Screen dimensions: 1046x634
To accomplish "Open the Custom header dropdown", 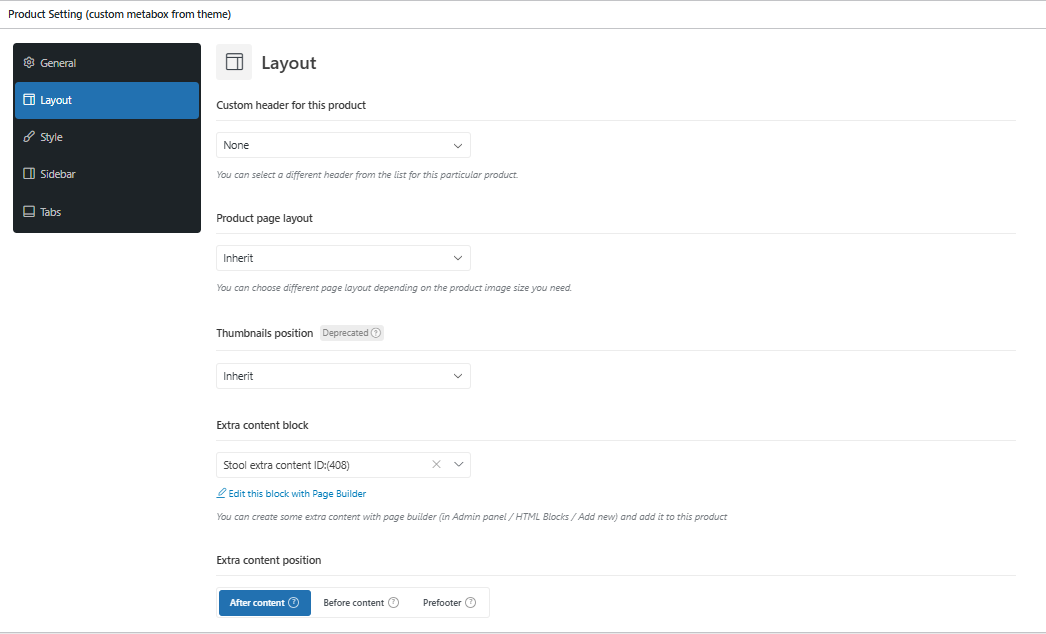I will (343, 145).
